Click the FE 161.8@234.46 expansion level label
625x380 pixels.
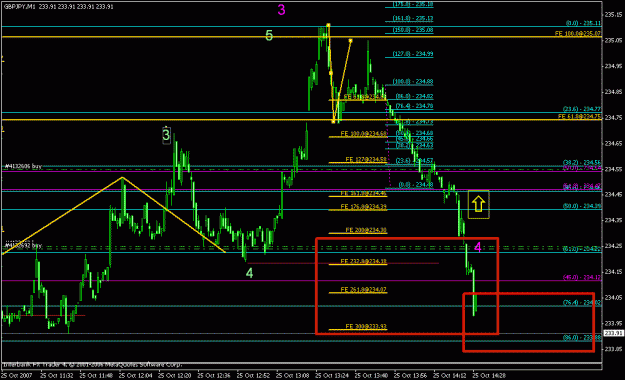click(x=364, y=193)
